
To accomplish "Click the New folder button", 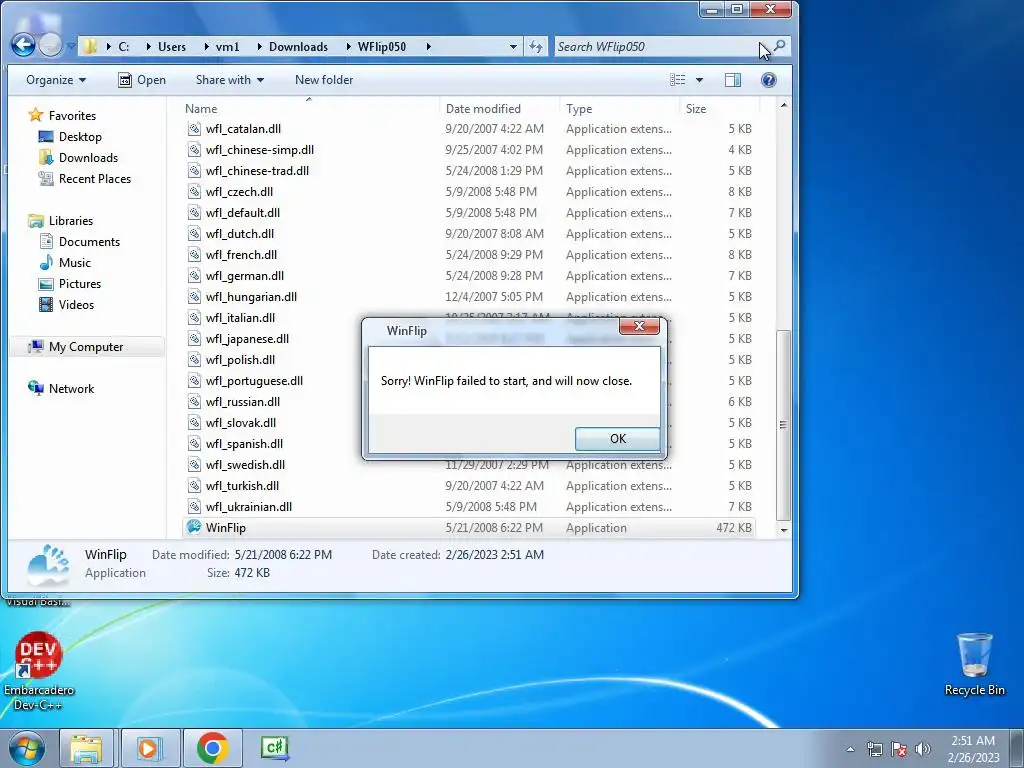I will 324,80.
